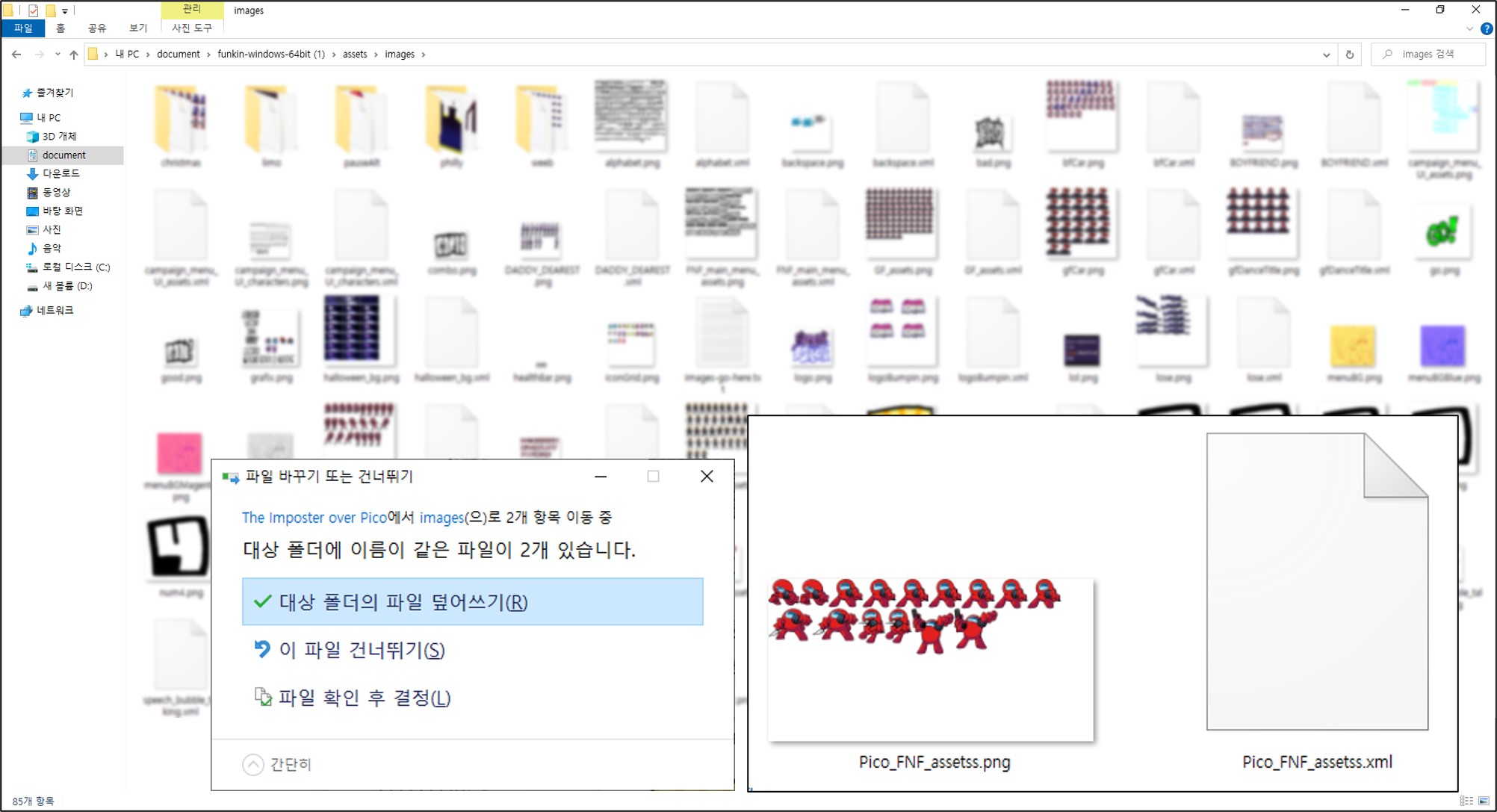This screenshot has width=1497, height=812.
Task: Open the recent locations dropdown arrow
Action: pyautogui.click(x=58, y=55)
